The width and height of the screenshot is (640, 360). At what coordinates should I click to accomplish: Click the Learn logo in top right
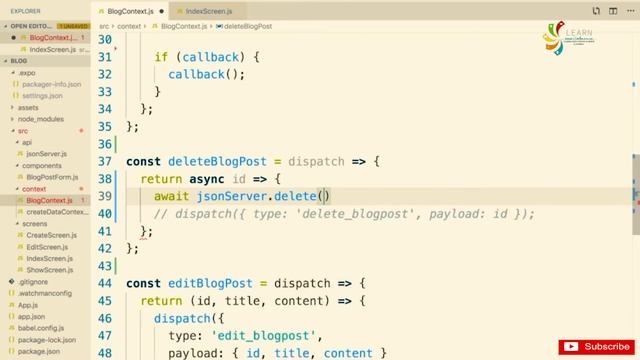[568, 38]
